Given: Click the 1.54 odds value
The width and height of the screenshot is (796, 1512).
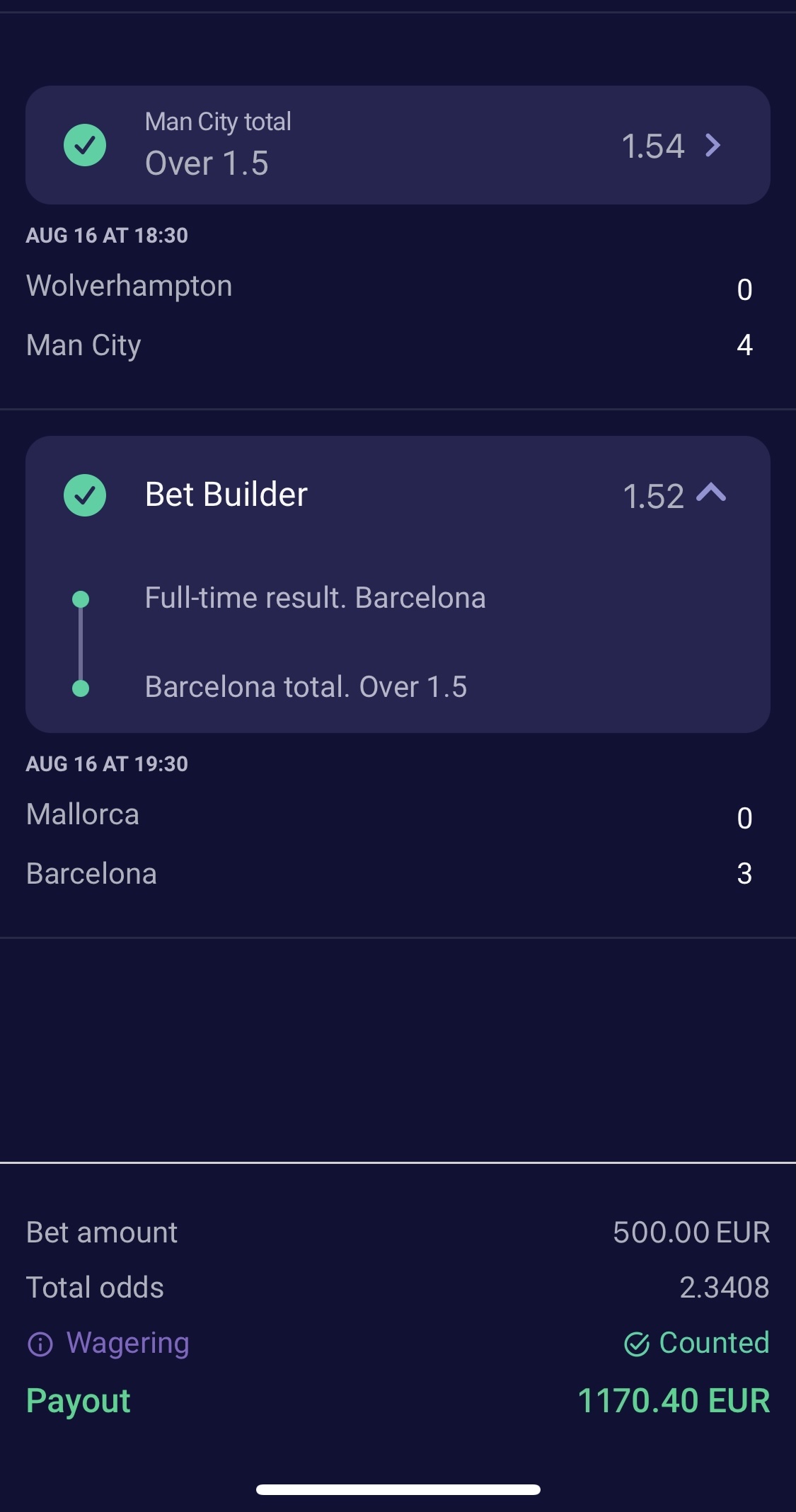Looking at the screenshot, I should click(652, 146).
